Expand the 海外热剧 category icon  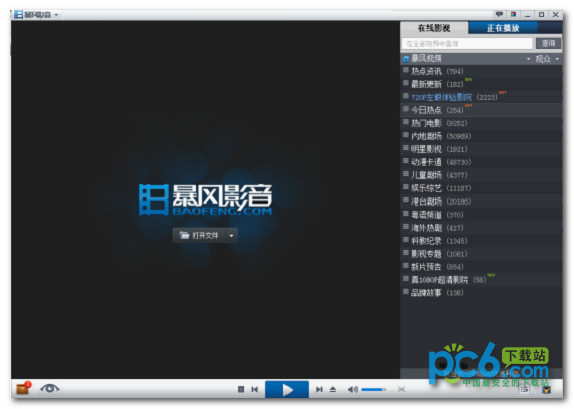coord(406,227)
